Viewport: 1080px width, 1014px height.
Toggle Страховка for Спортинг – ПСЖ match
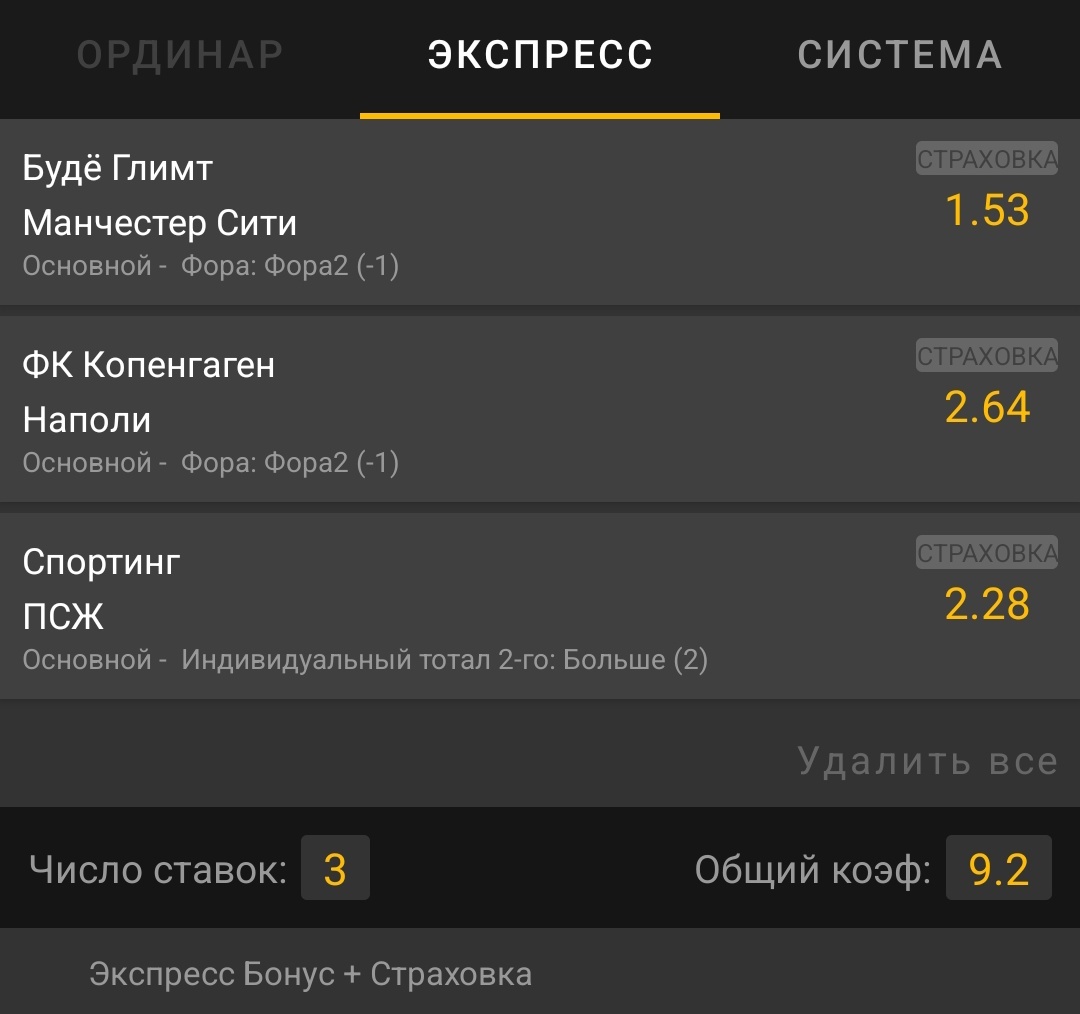tap(987, 554)
